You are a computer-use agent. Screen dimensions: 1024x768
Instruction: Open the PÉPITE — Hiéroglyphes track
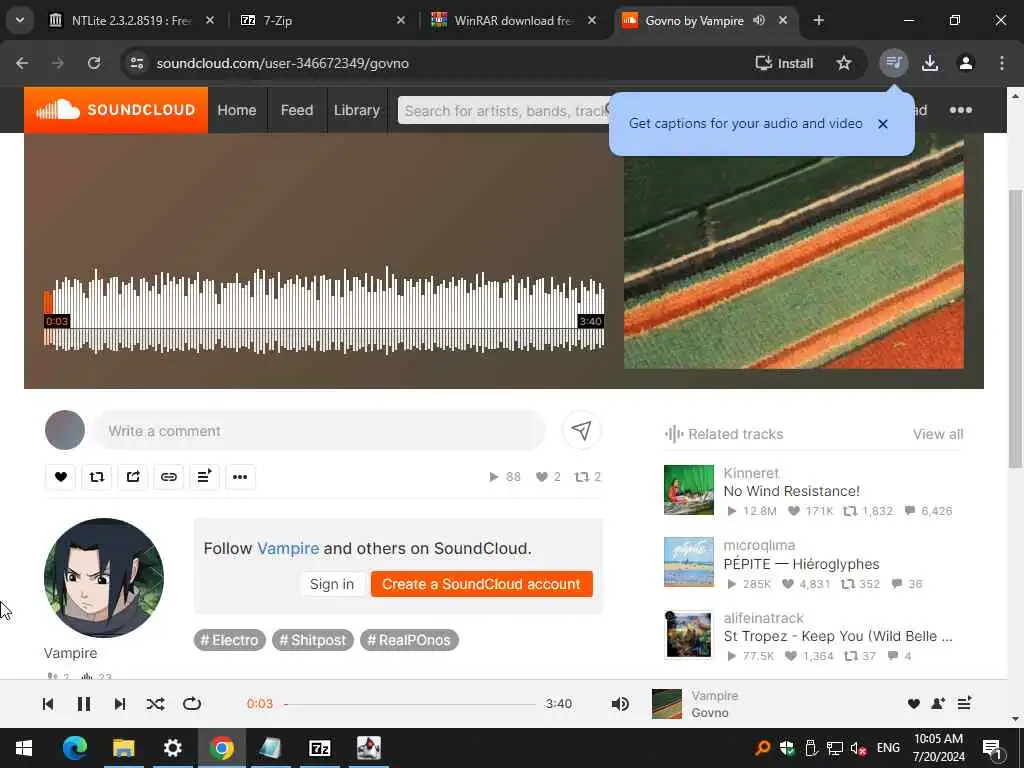801,564
